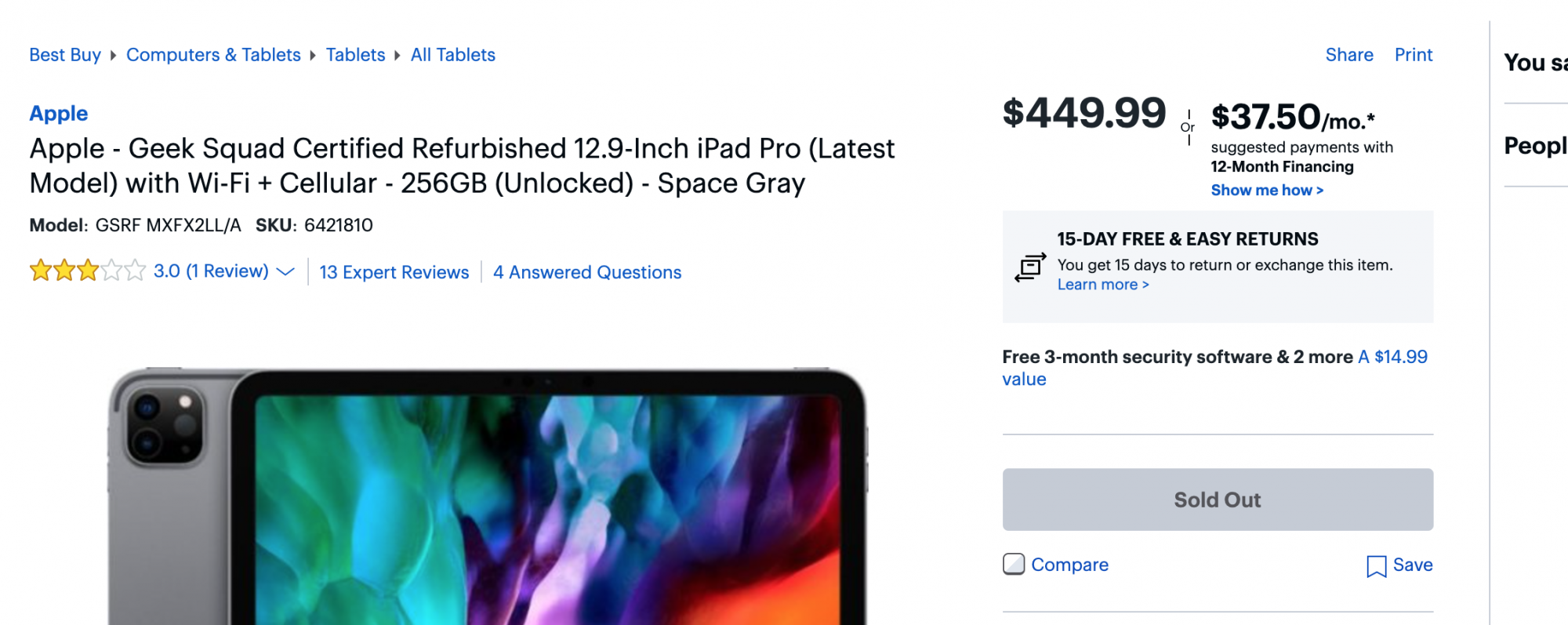Open the 3.0 (1 Review) rating link

(211, 271)
